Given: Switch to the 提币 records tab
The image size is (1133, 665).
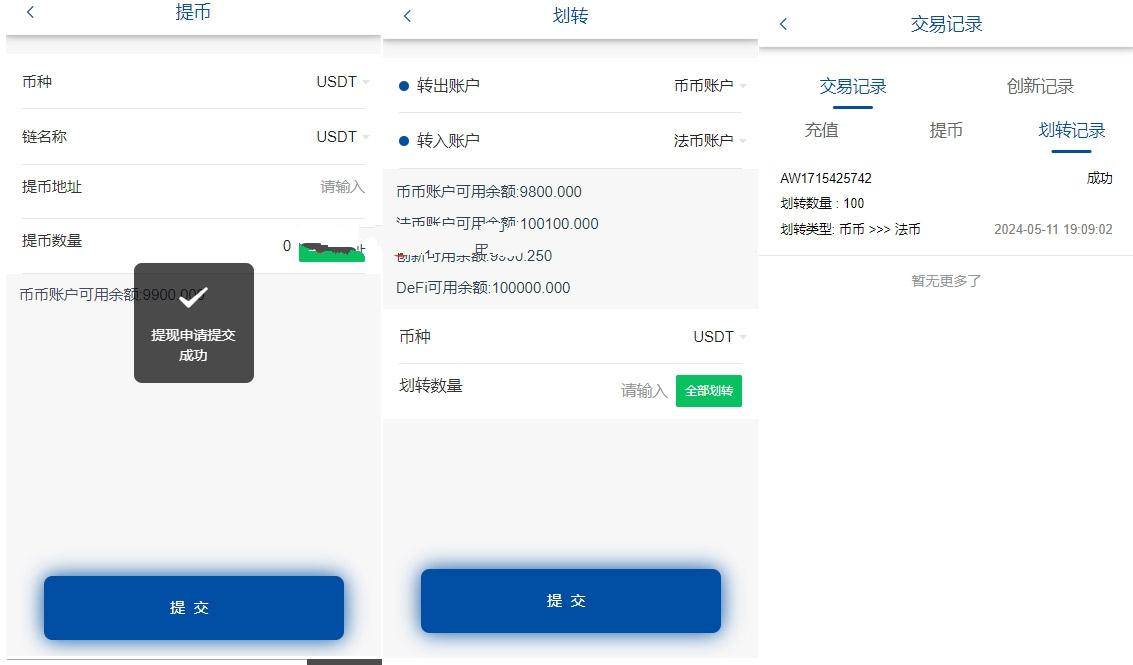Looking at the screenshot, I should (946, 130).
